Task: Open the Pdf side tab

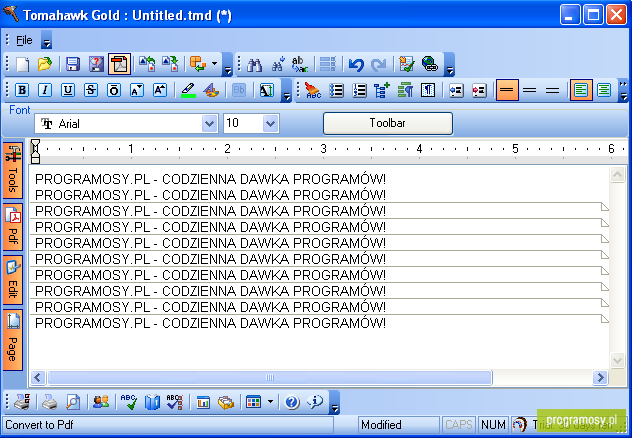Action: tap(12, 227)
